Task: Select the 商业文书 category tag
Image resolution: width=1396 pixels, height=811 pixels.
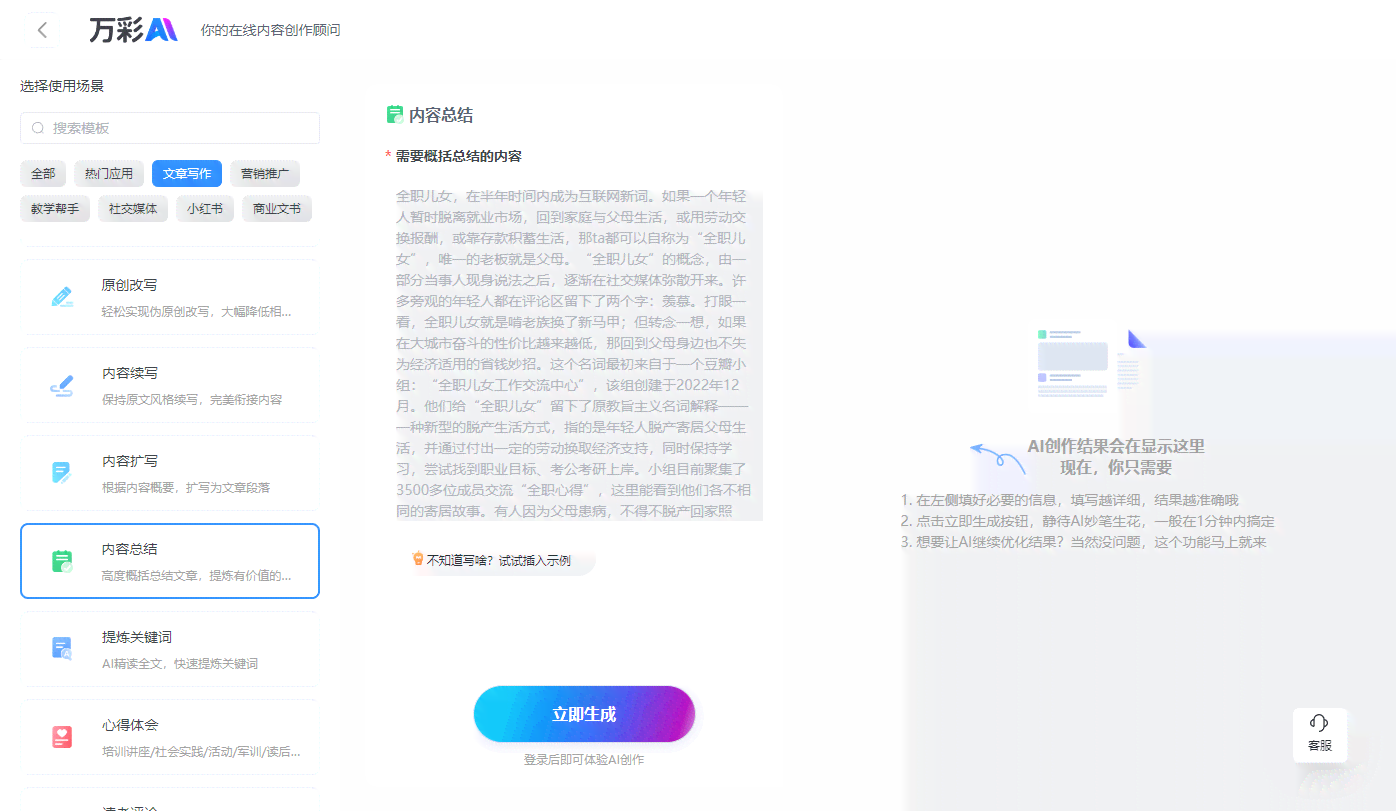Action: pos(277,209)
